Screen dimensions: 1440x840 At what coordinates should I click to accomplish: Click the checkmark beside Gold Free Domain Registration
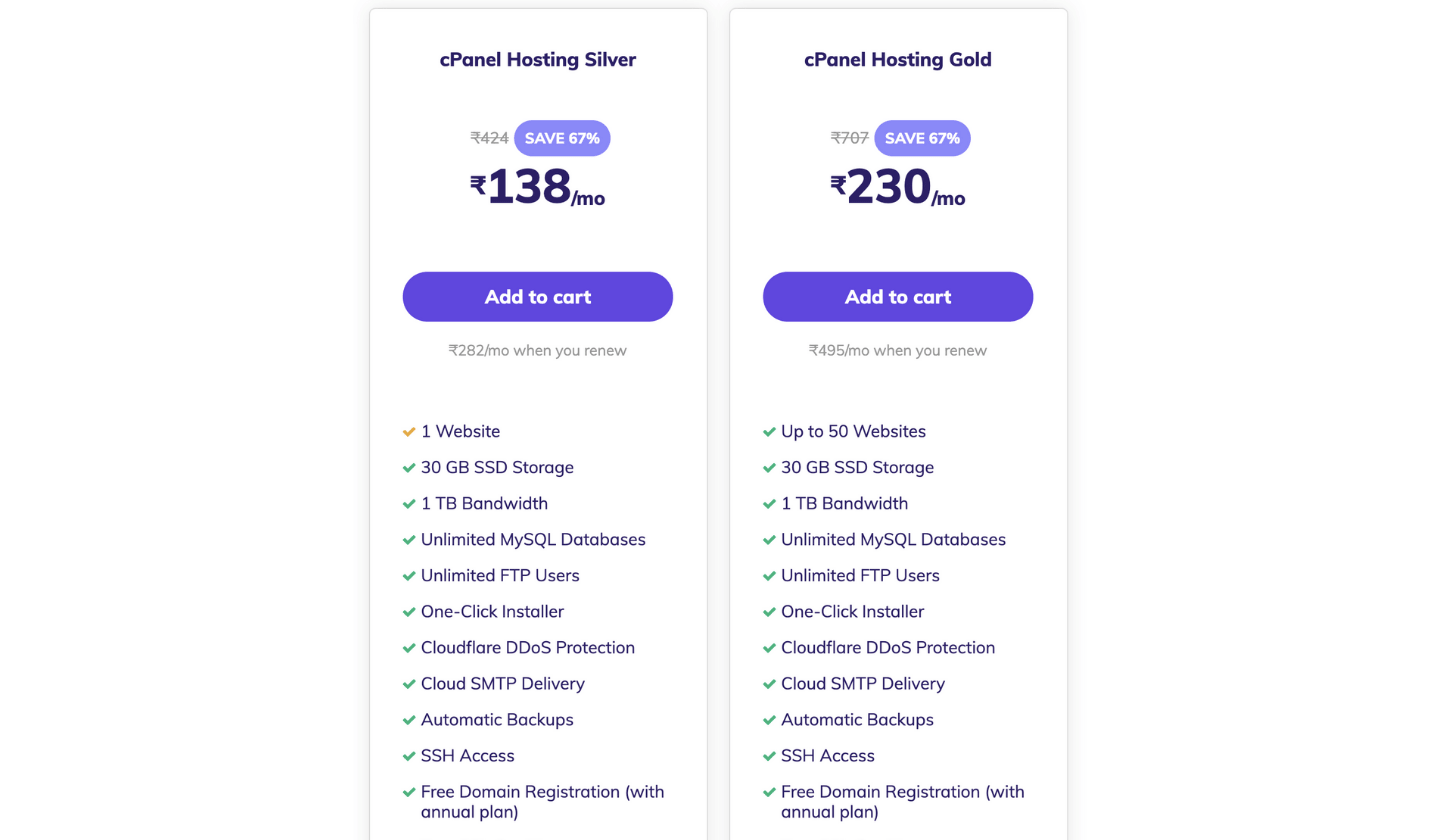[769, 792]
